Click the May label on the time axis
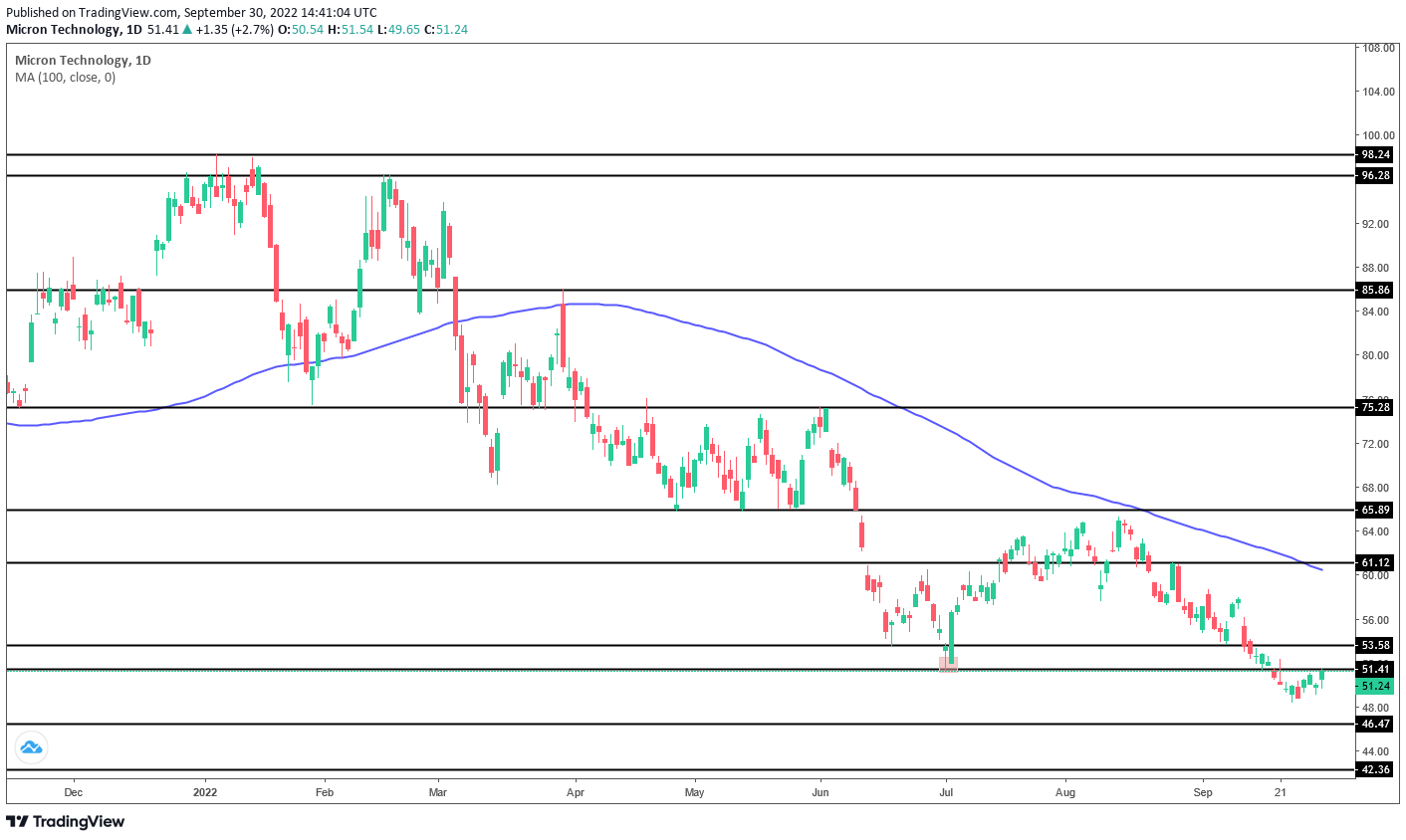Image resolution: width=1406 pixels, height=840 pixels. tap(695, 793)
